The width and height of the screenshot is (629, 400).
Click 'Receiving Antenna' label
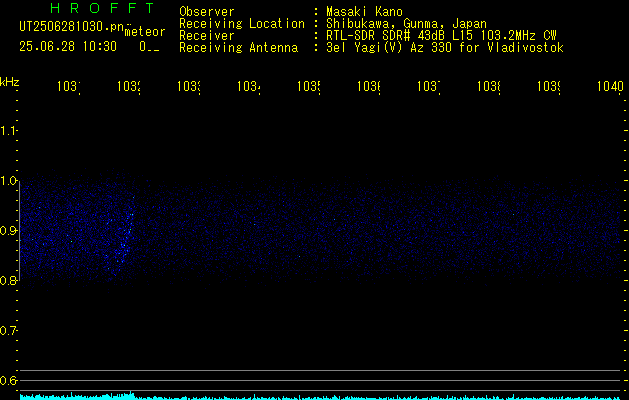tap(239, 48)
